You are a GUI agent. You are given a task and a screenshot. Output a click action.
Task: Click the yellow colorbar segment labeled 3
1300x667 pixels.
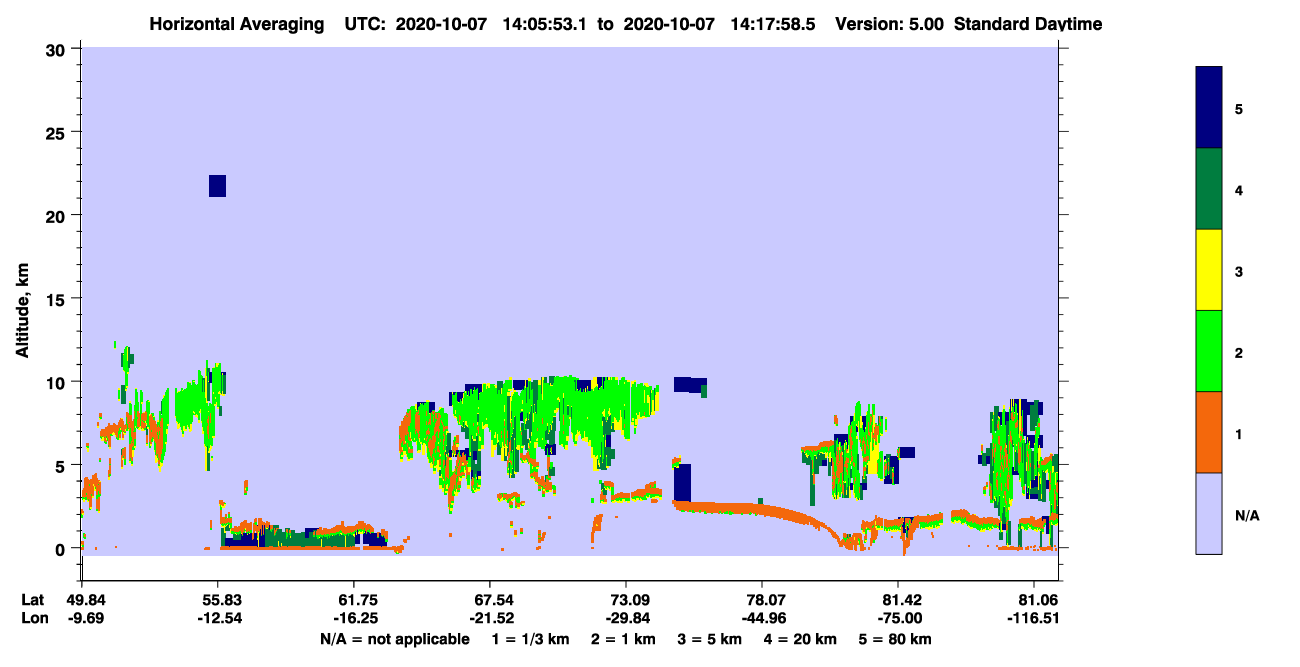tap(1209, 270)
